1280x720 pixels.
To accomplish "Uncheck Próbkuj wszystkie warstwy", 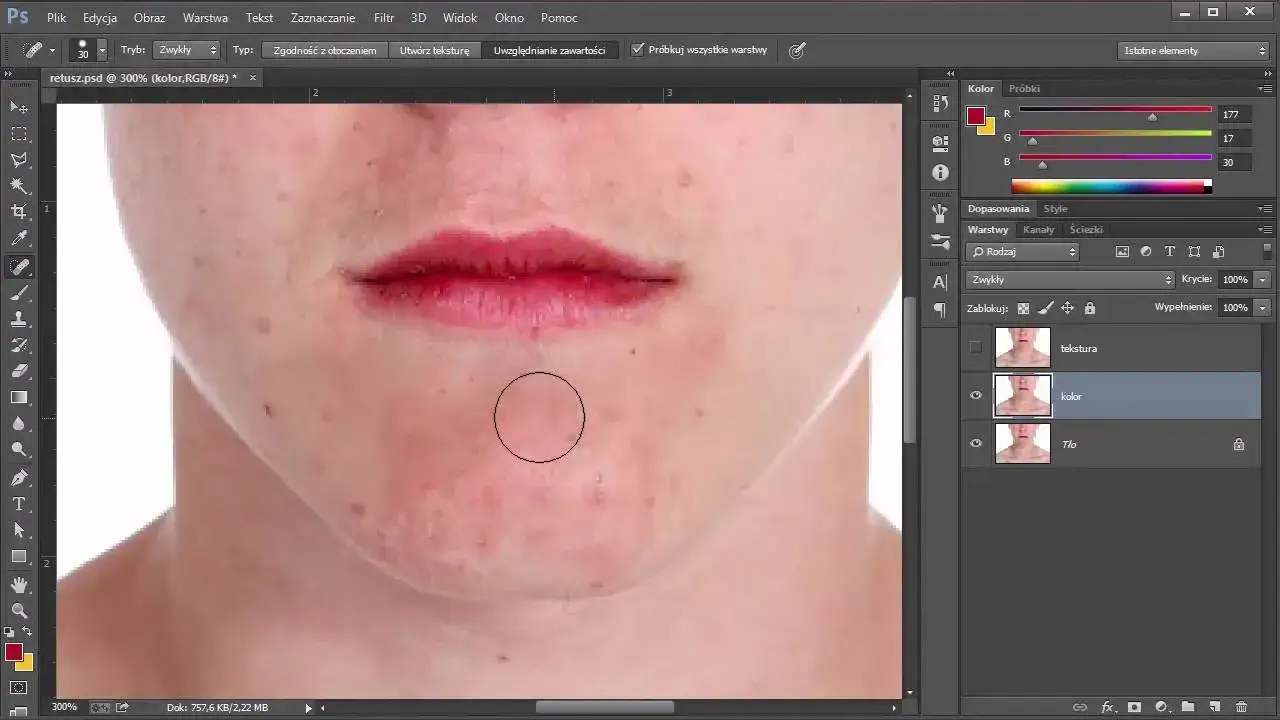I will (638, 49).
